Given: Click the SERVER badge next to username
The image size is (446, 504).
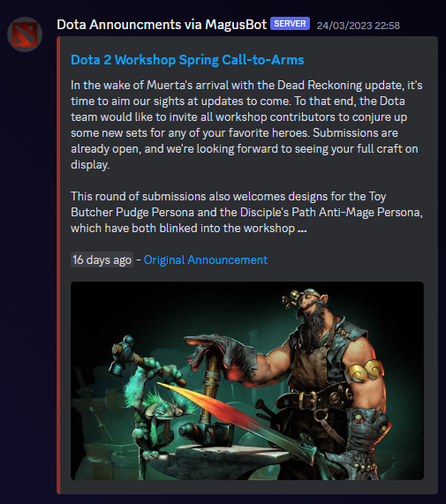Looking at the screenshot, I should (x=290, y=24).
